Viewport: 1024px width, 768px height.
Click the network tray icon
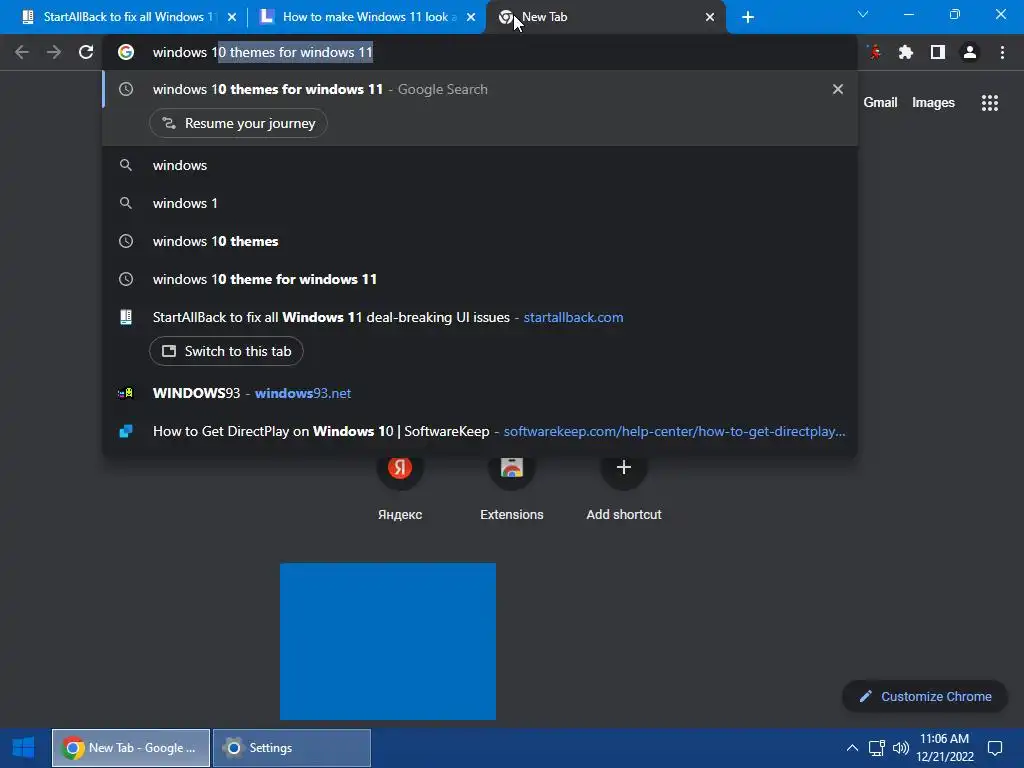(876, 748)
